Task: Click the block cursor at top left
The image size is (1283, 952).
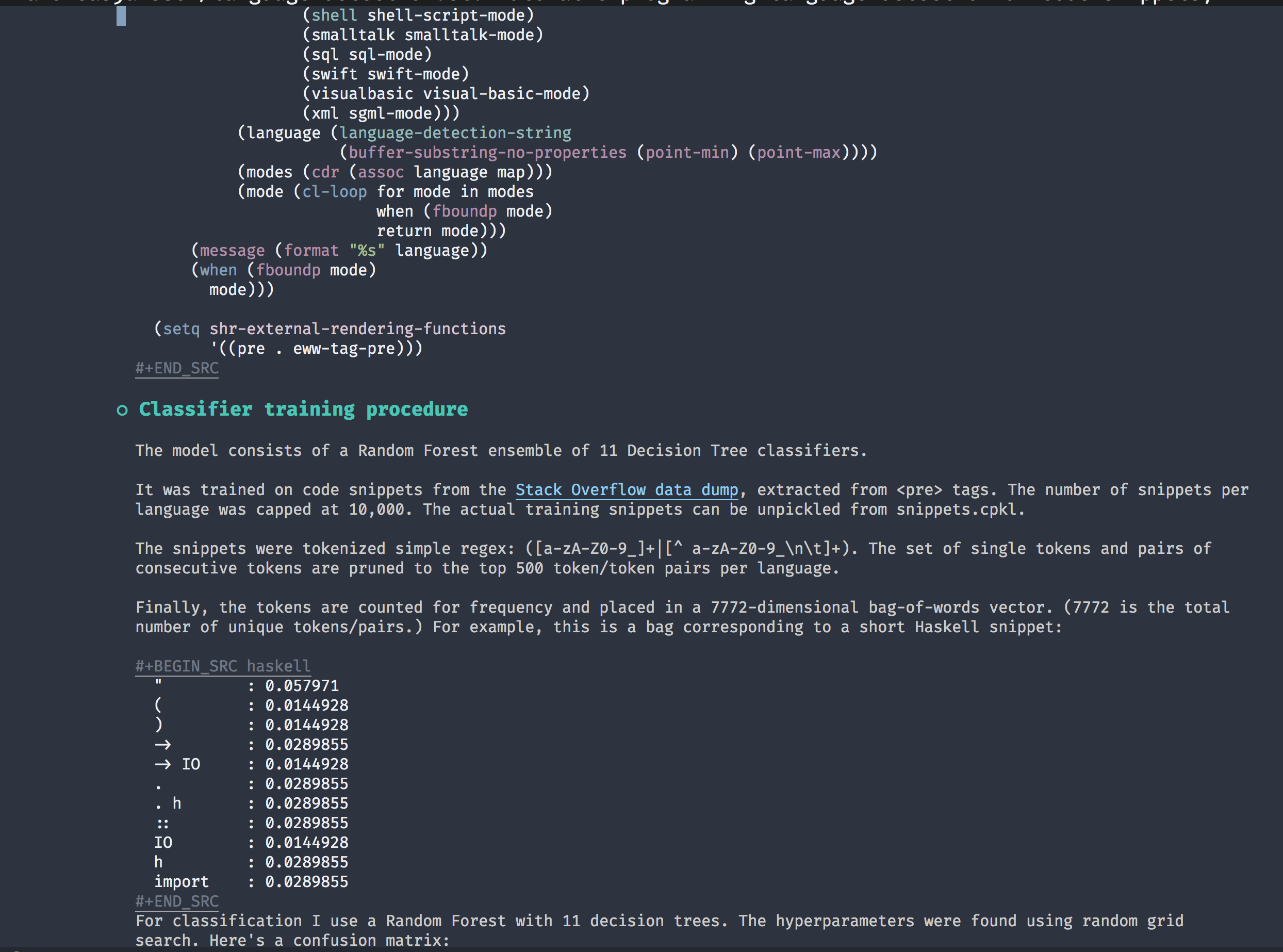Action: click(121, 15)
